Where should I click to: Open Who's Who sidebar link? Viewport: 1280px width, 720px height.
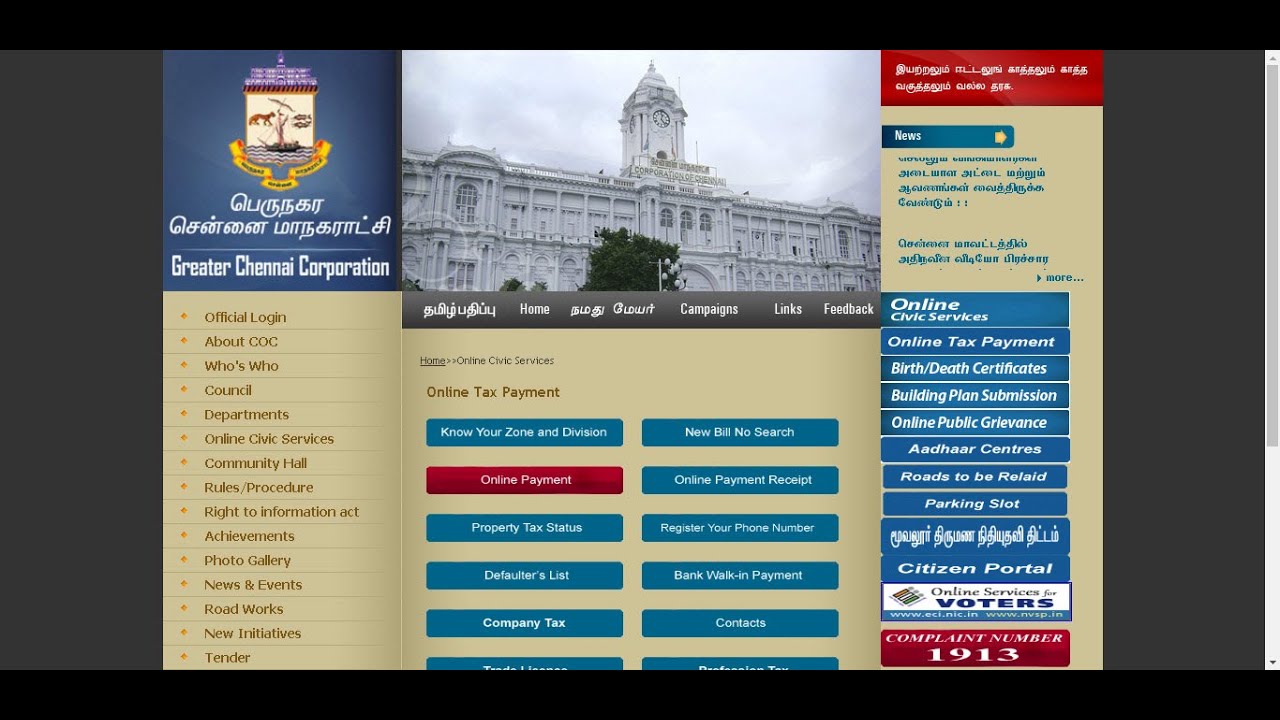[241, 366]
